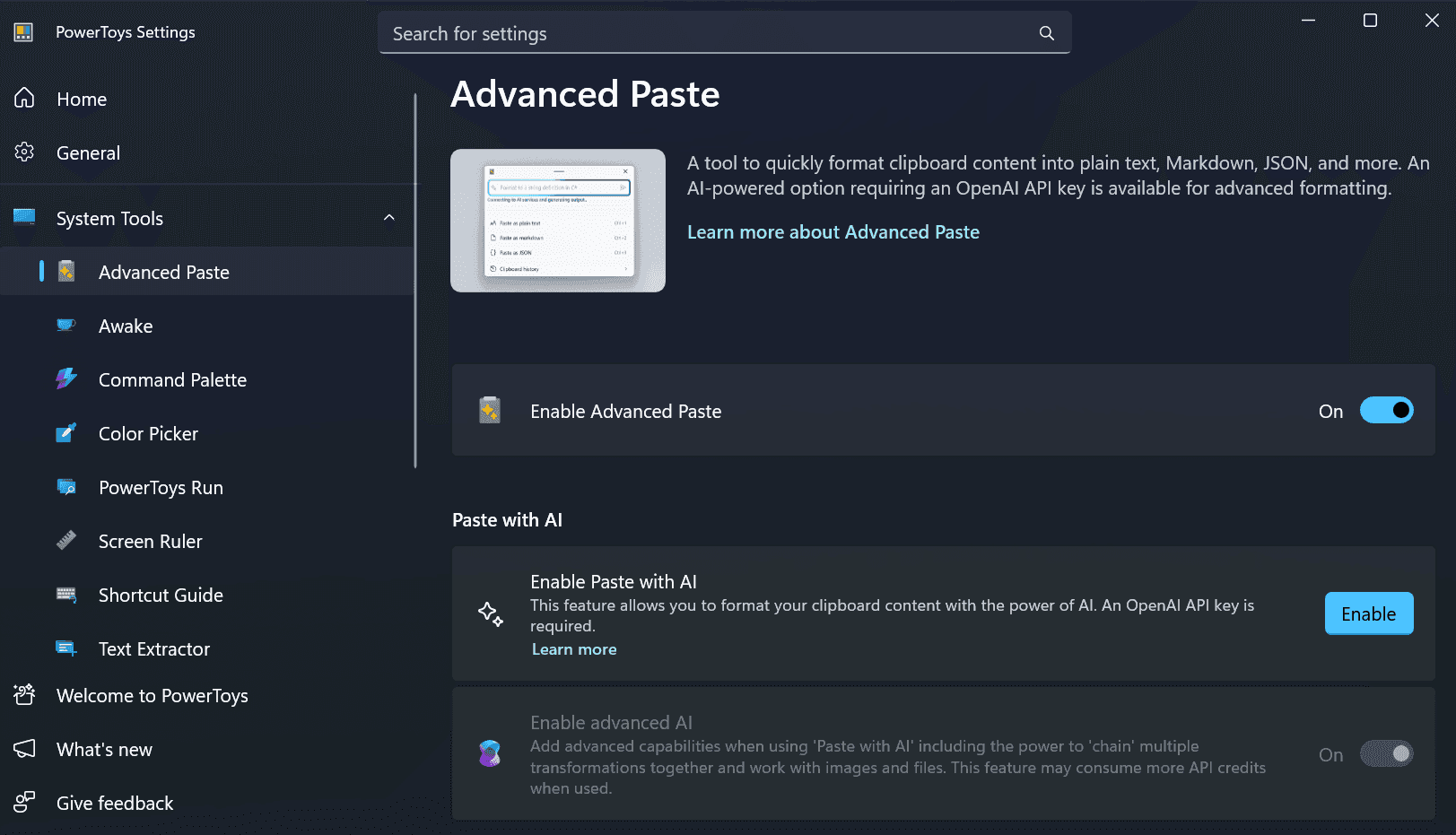Open the General settings page
Image resolution: width=1456 pixels, height=835 pixels.
click(x=88, y=153)
